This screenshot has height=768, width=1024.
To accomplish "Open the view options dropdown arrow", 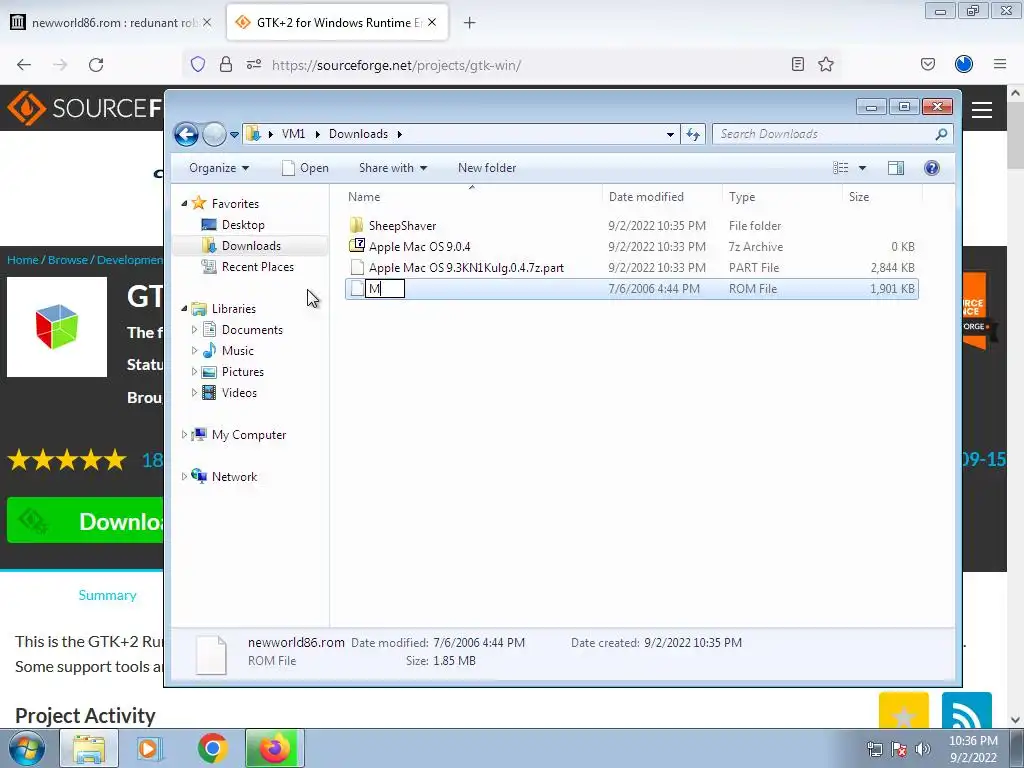I will (x=862, y=168).
